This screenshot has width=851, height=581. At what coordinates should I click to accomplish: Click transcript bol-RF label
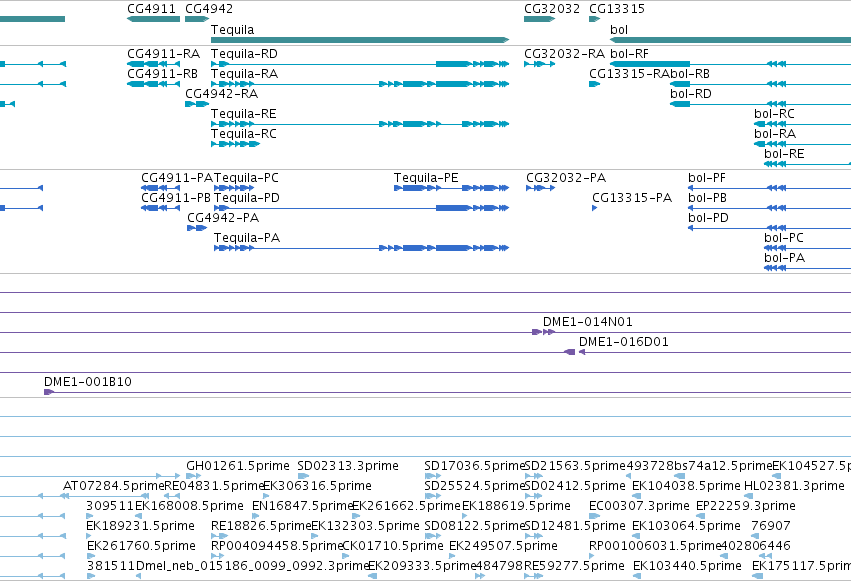[629, 54]
